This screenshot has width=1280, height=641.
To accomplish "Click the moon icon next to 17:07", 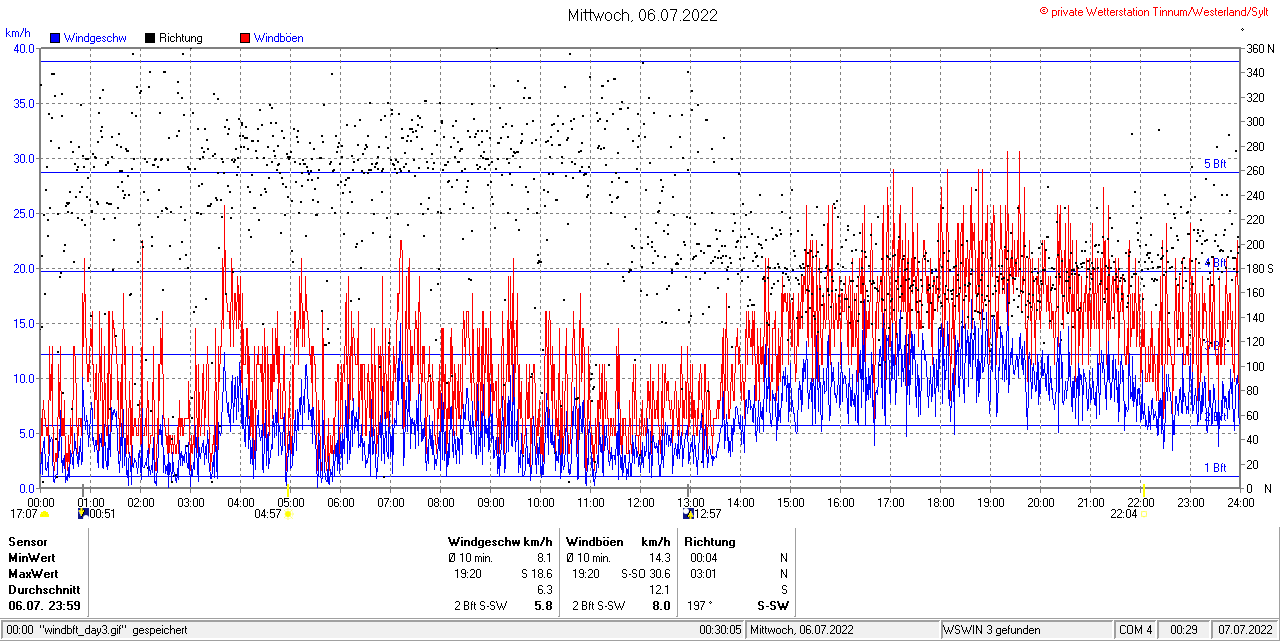I will point(44,514).
